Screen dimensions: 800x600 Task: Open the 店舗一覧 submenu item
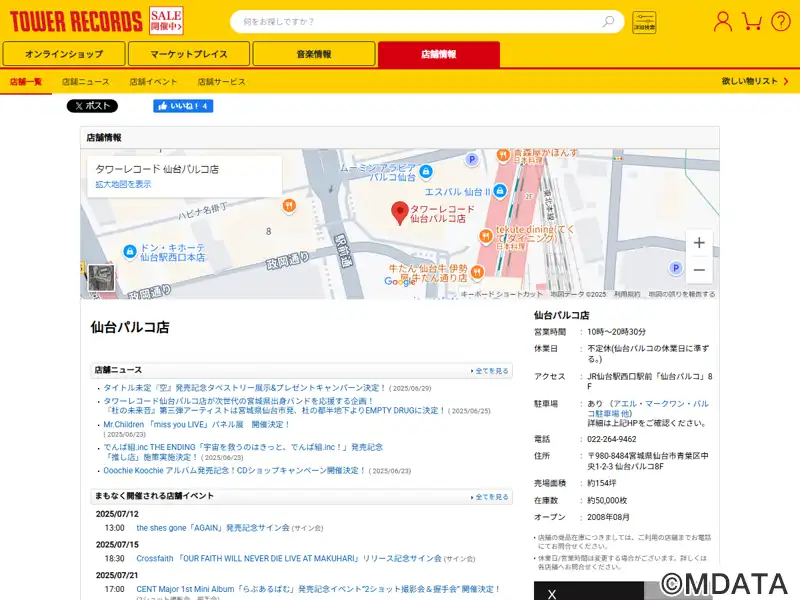[x=26, y=82]
